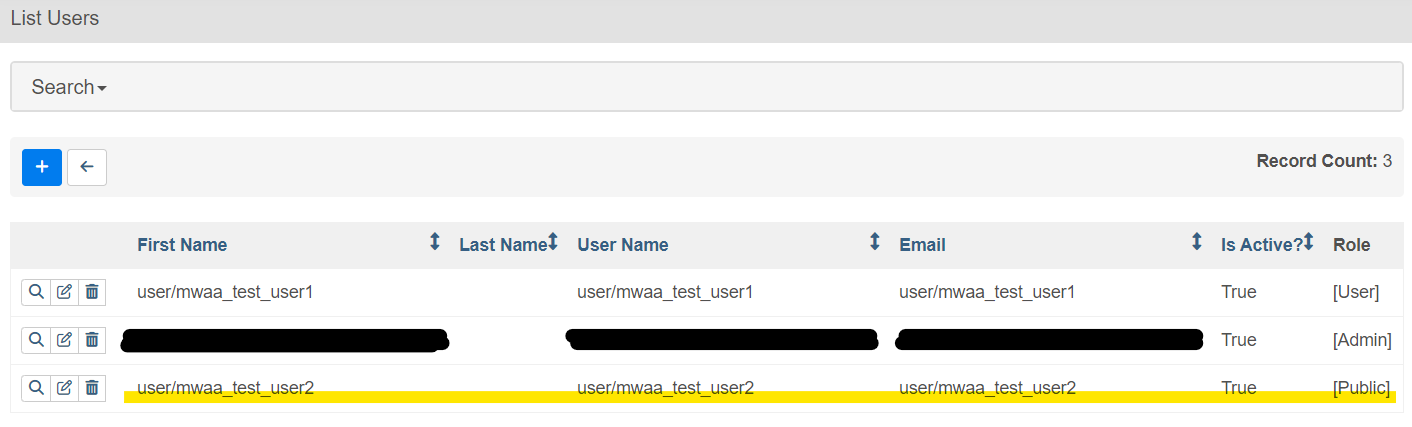1412x427 pixels.
Task: Click the Email column header
Action: click(x=922, y=245)
